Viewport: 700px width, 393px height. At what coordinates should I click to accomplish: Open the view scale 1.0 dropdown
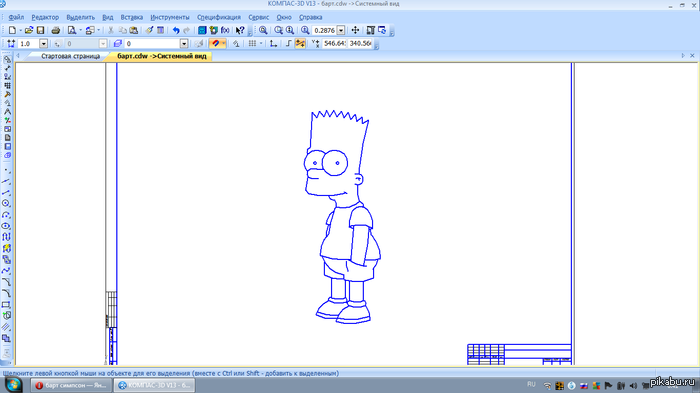[x=43, y=43]
